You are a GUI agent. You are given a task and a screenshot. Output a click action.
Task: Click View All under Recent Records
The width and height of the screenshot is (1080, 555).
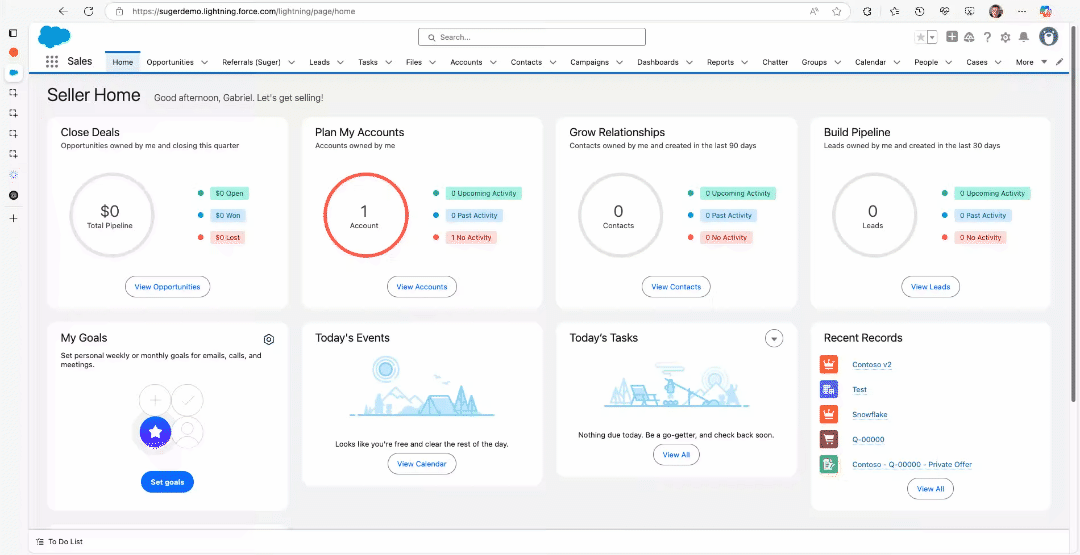point(931,489)
